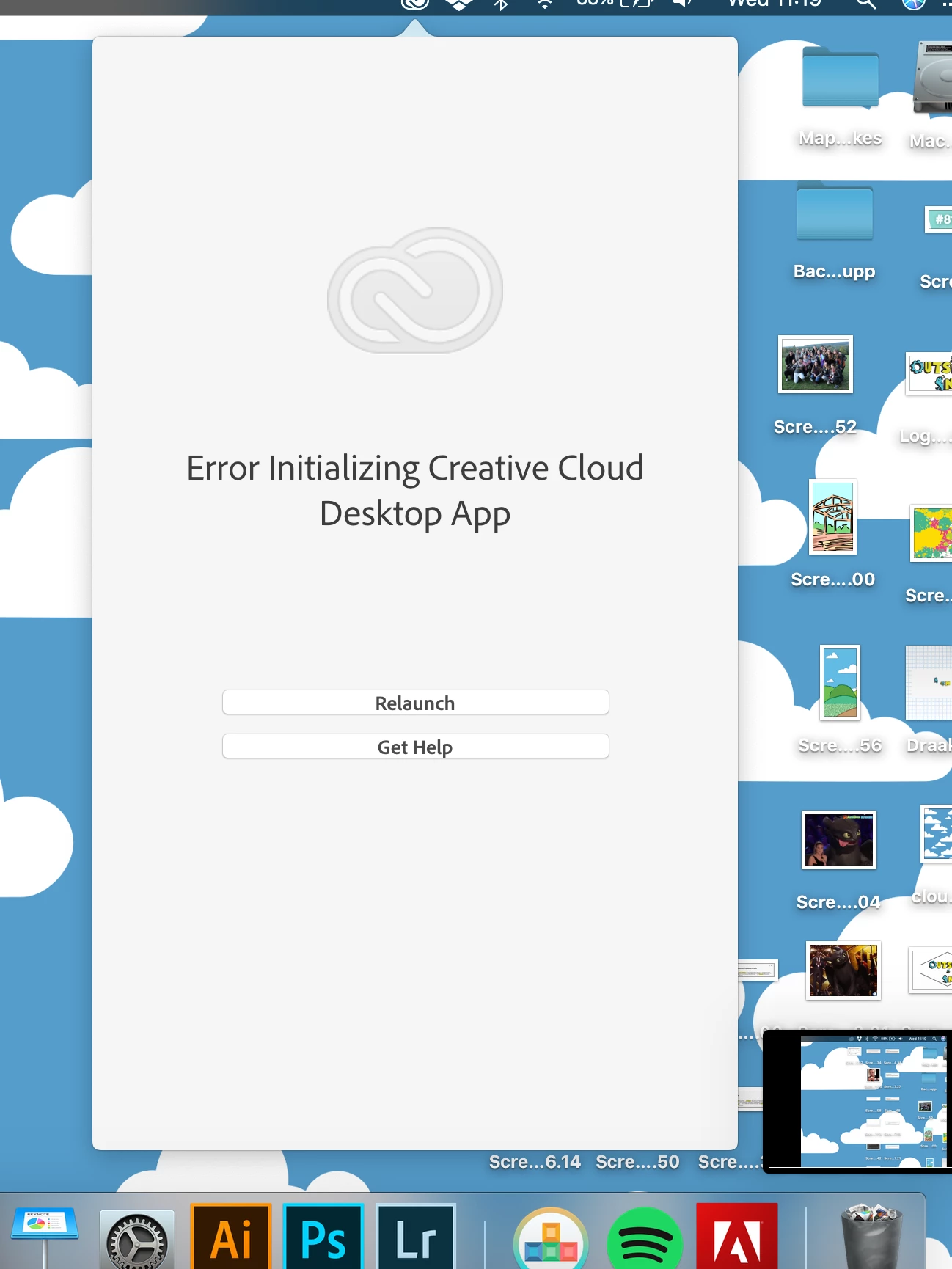Open Wi-Fi status menu
Viewport: 952px width, 1269px height.
pos(545,4)
